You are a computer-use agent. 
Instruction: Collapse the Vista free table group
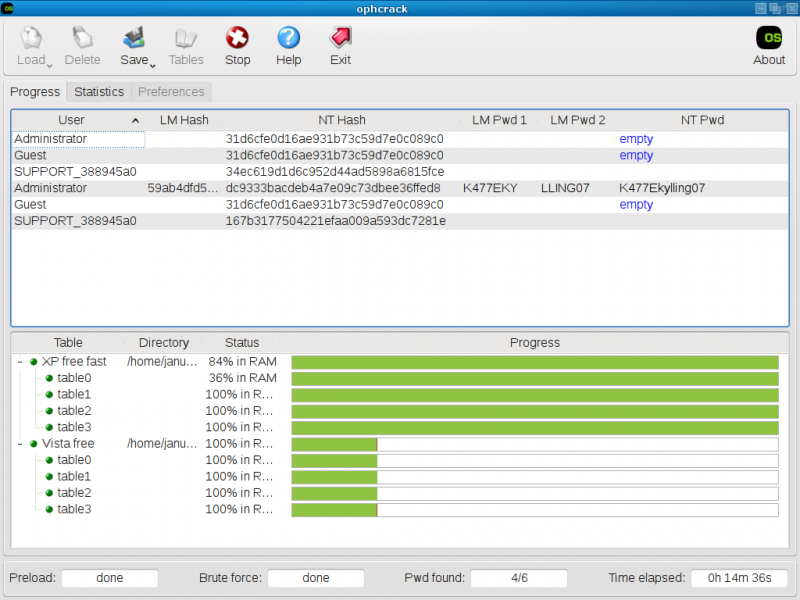pos(21,443)
